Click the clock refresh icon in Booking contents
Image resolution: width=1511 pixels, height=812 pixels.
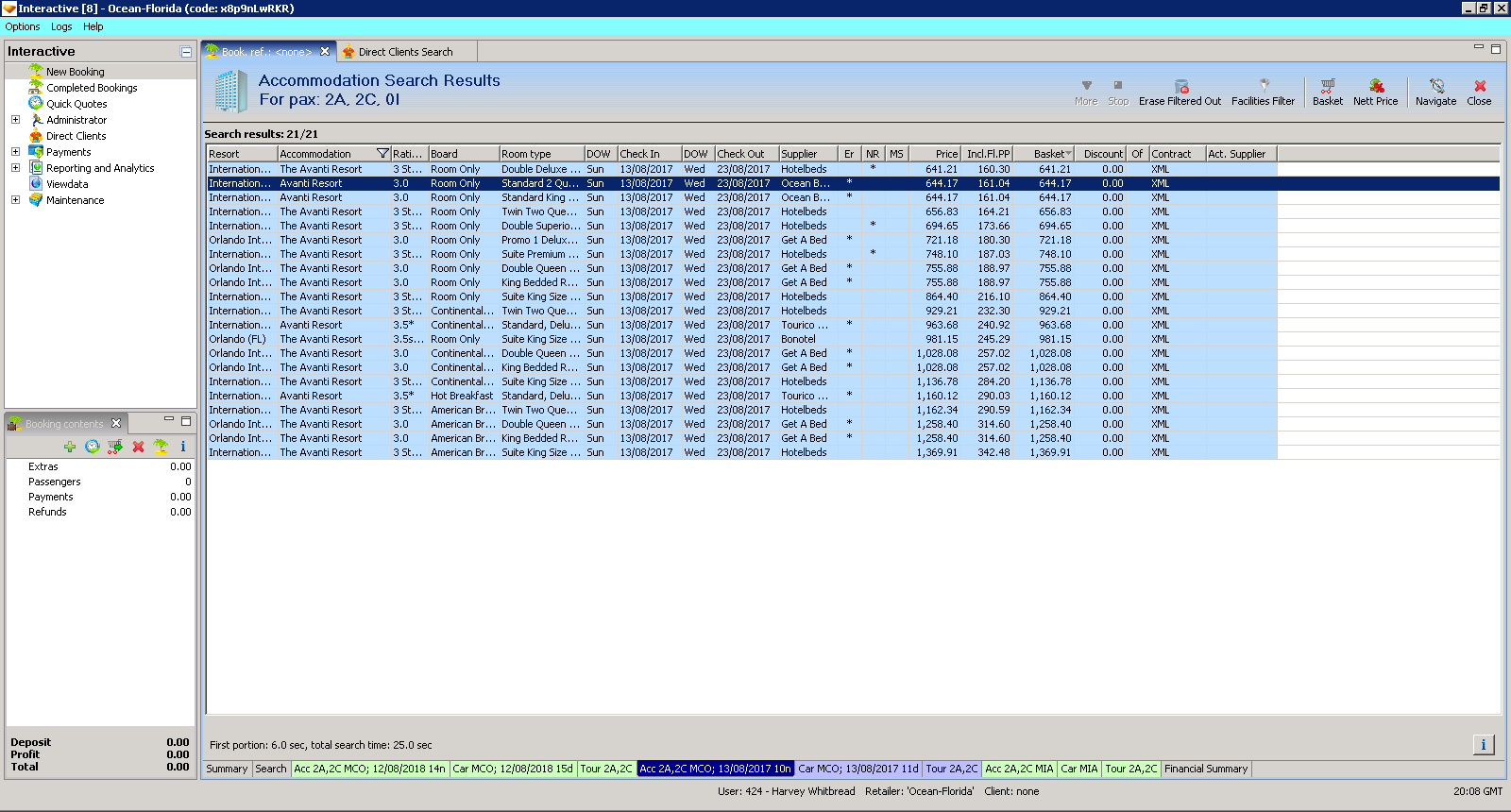[93, 447]
